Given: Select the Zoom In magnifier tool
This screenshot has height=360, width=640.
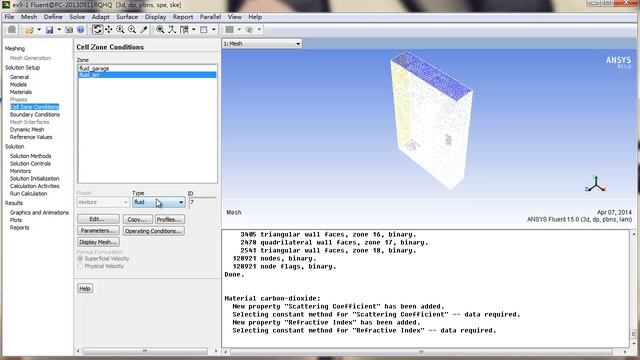Looking at the screenshot, I should [120, 29].
